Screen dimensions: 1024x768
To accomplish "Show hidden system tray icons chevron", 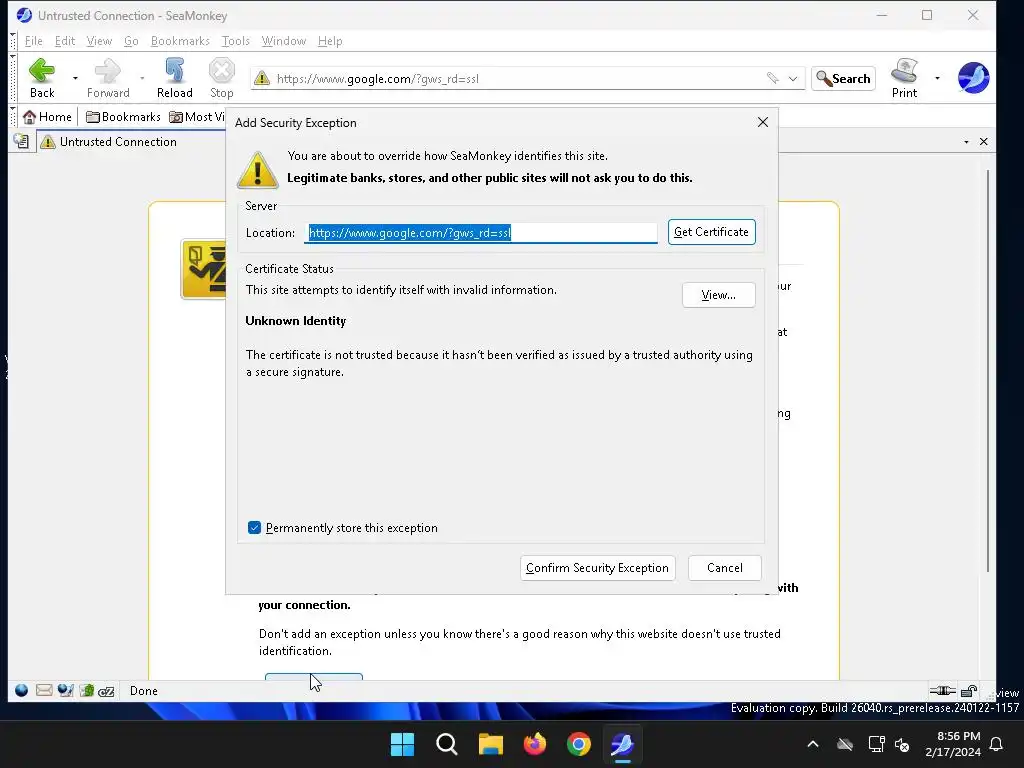I will click(x=813, y=744).
